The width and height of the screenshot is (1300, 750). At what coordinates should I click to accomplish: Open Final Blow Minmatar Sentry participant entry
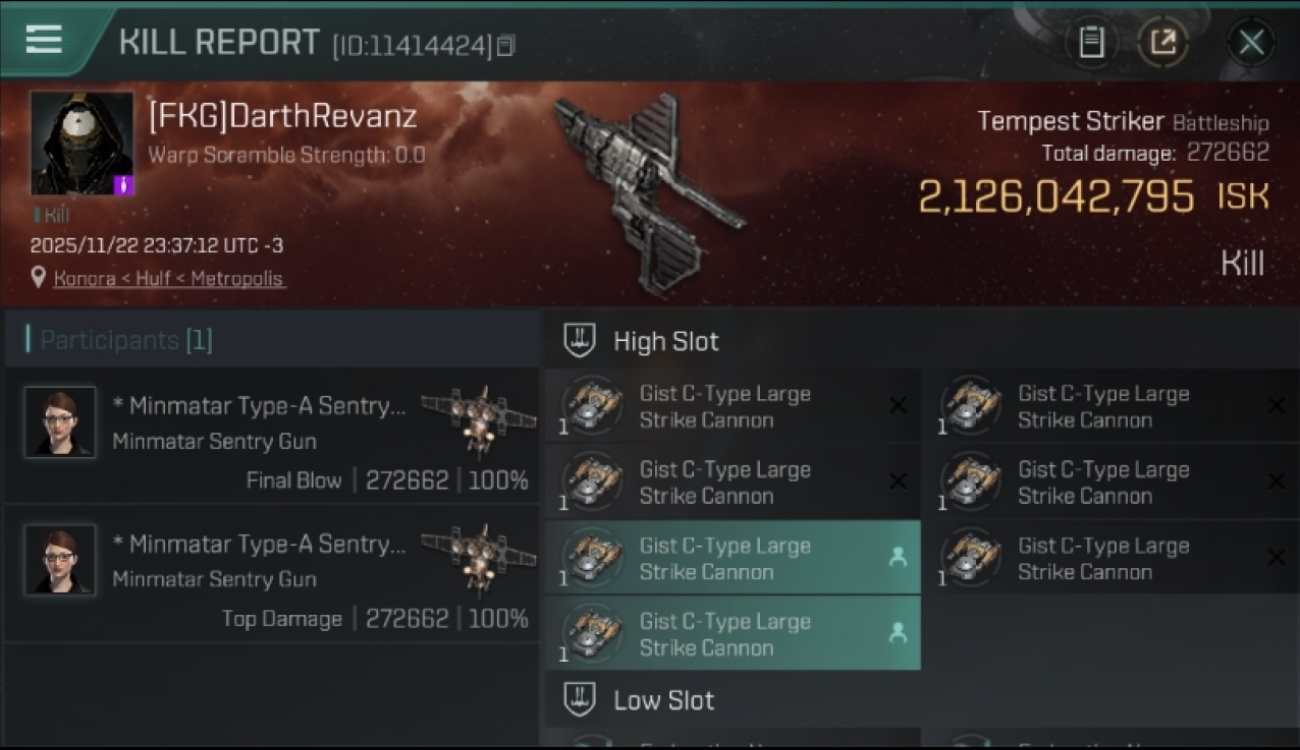[x=272, y=435]
